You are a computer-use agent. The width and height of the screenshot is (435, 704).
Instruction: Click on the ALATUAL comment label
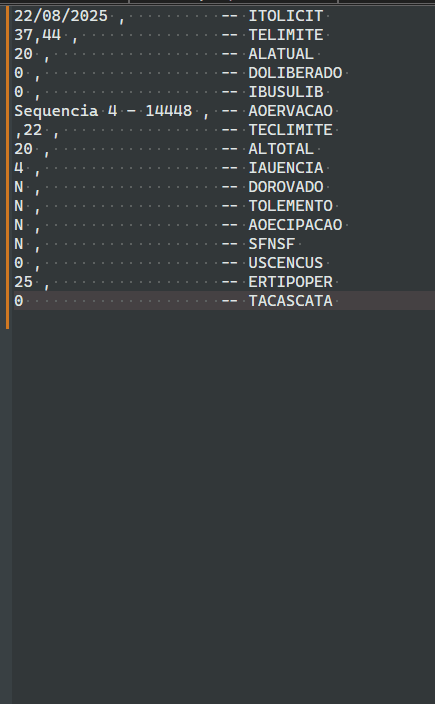pos(281,54)
